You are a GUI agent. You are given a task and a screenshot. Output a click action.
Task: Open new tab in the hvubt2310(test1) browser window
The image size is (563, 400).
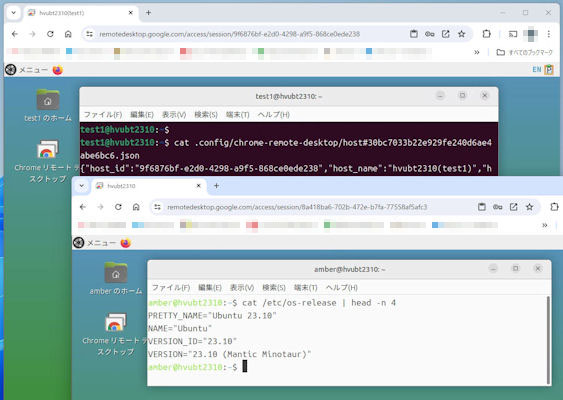tap(148, 13)
